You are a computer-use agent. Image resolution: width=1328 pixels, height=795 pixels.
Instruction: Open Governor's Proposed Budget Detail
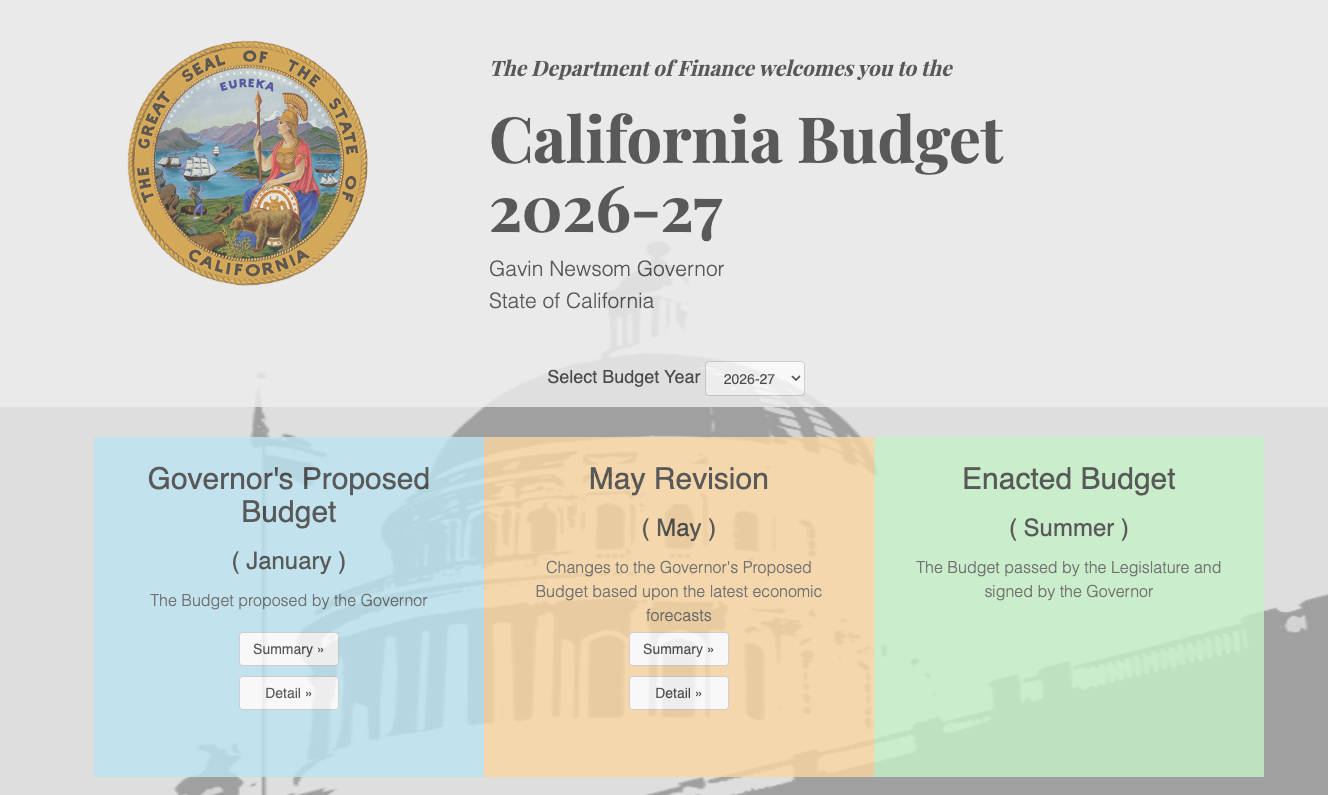tap(289, 693)
